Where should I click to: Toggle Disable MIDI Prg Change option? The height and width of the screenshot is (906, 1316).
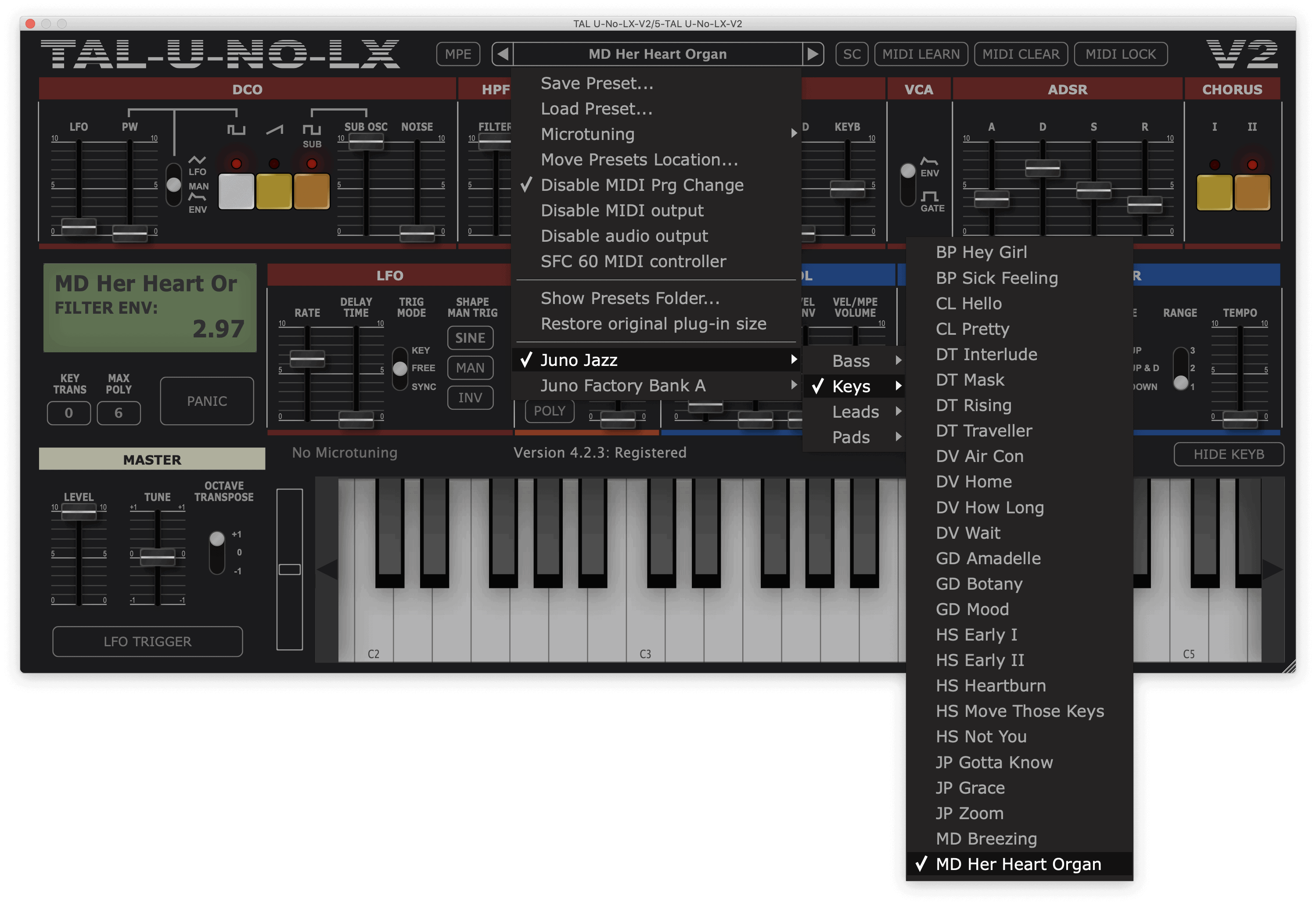[642, 185]
